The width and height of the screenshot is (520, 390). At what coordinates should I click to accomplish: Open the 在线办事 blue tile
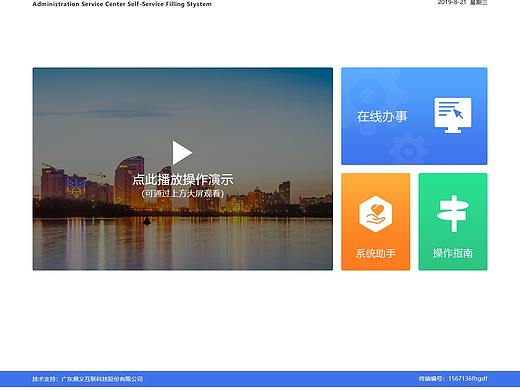(x=414, y=116)
